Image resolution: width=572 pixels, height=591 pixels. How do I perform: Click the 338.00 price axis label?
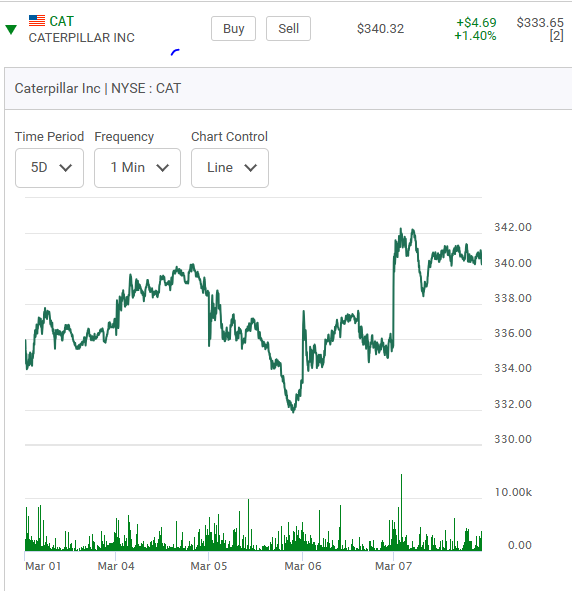point(513,298)
